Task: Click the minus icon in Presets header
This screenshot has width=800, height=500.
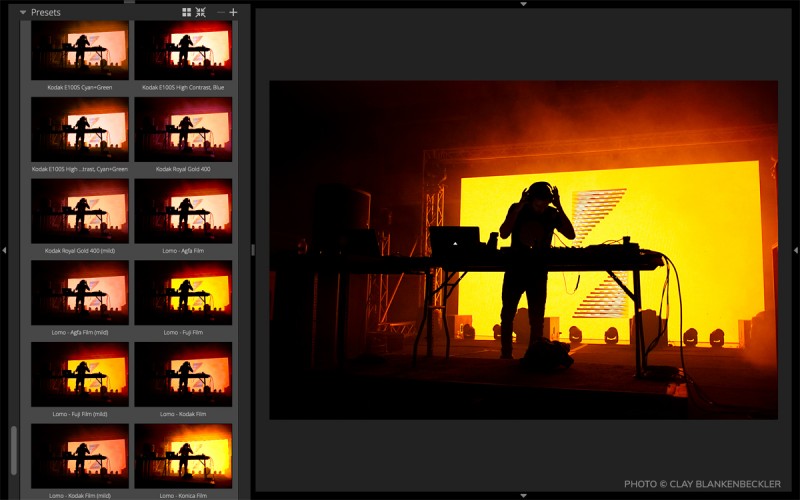Action: point(220,13)
